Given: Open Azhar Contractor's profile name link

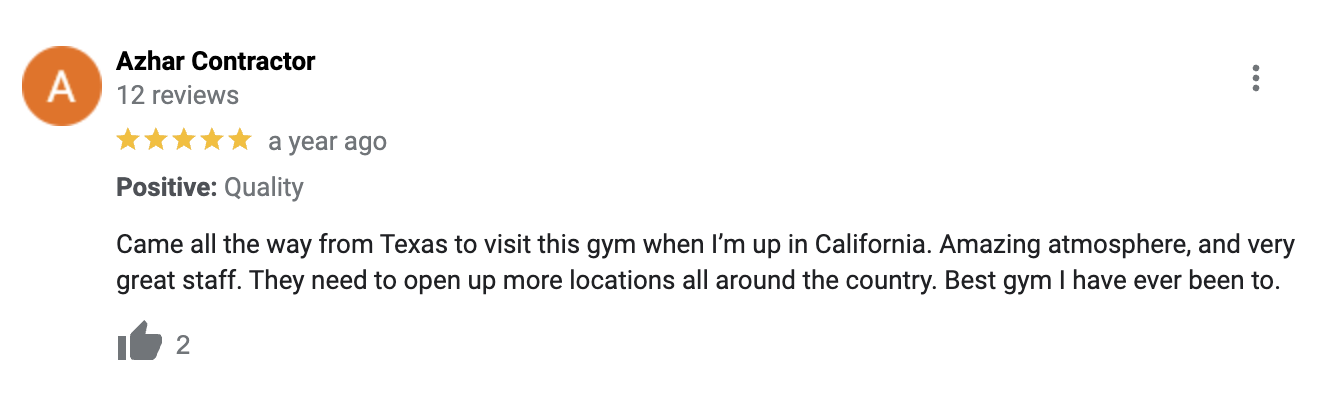Looking at the screenshot, I should coord(215,62).
